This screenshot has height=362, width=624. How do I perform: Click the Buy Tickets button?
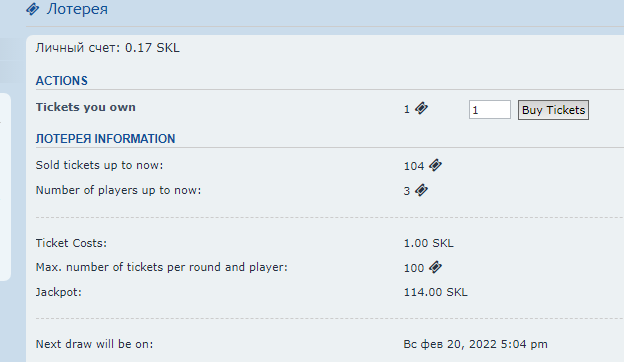pyautogui.click(x=553, y=110)
